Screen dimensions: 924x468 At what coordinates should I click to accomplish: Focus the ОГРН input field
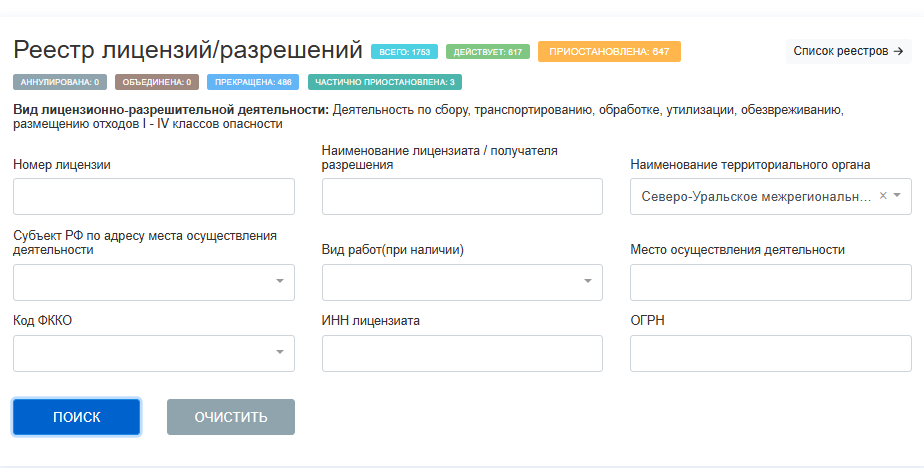(770, 353)
